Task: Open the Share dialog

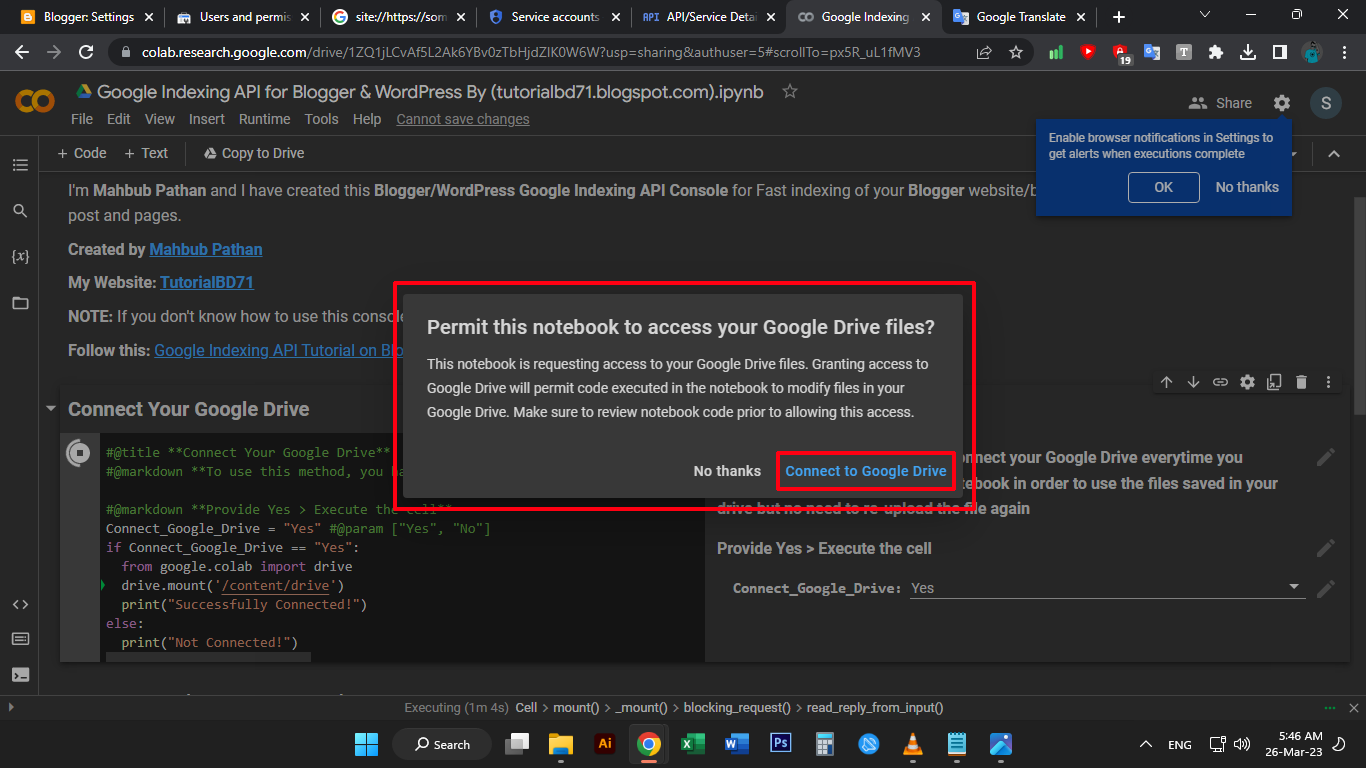Action: (1220, 103)
